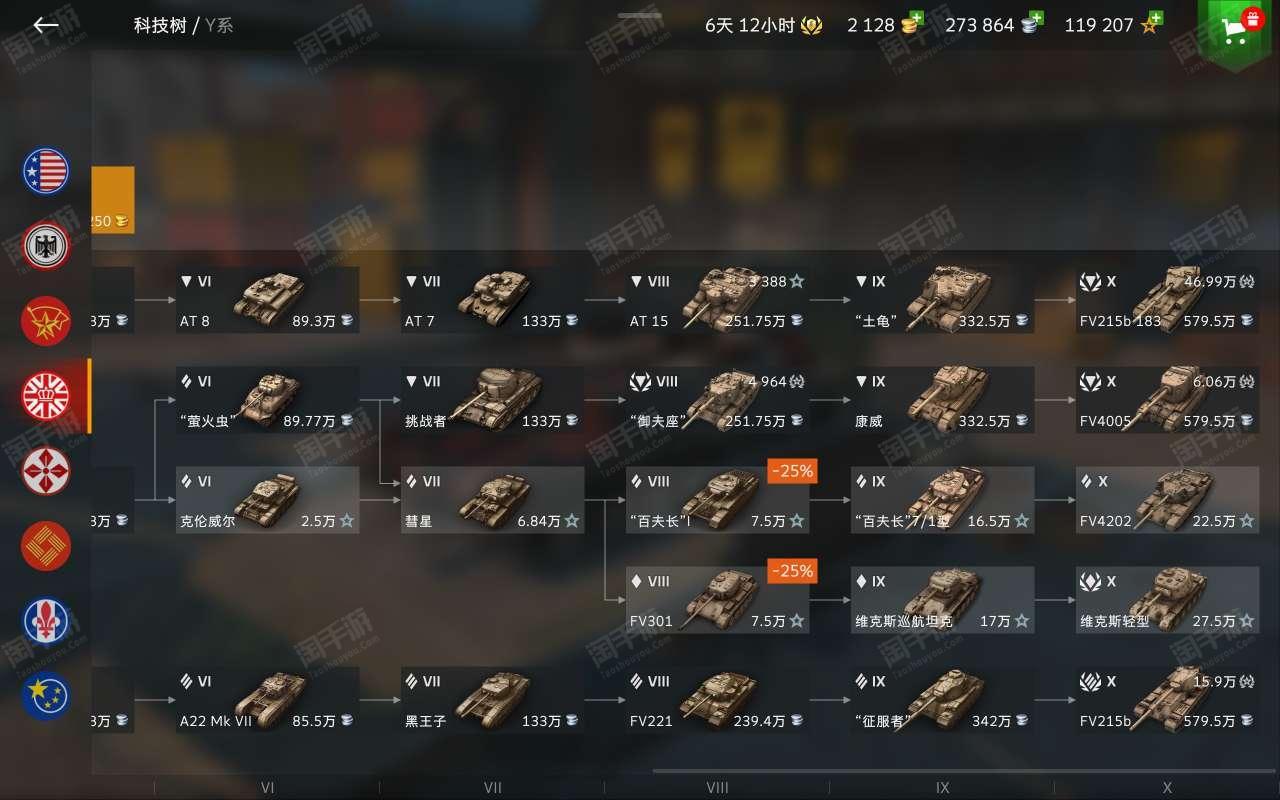Select the 彗星 tier VII tank card
The height and width of the screenshot is (800, 1280).
coord(493,500)
